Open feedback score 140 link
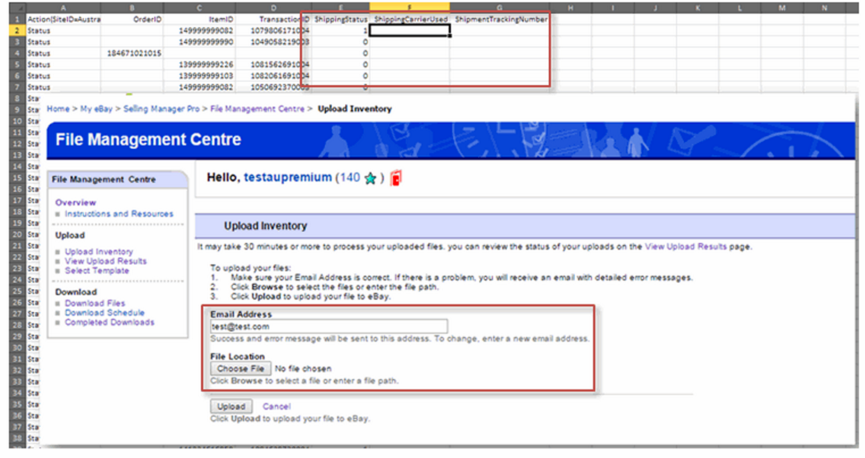Image resolution: width=865 pixels, height=458 pixels. point(350,178)
